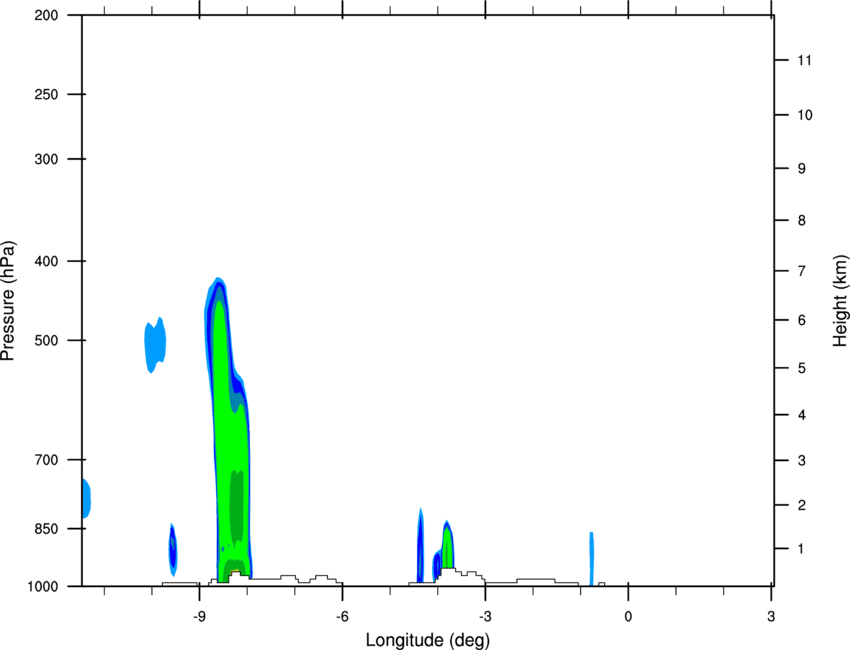Click the 3 longitude tick label
Image resolution: width=850 pixels, height=650 pixels.
[x=771, y=616]
